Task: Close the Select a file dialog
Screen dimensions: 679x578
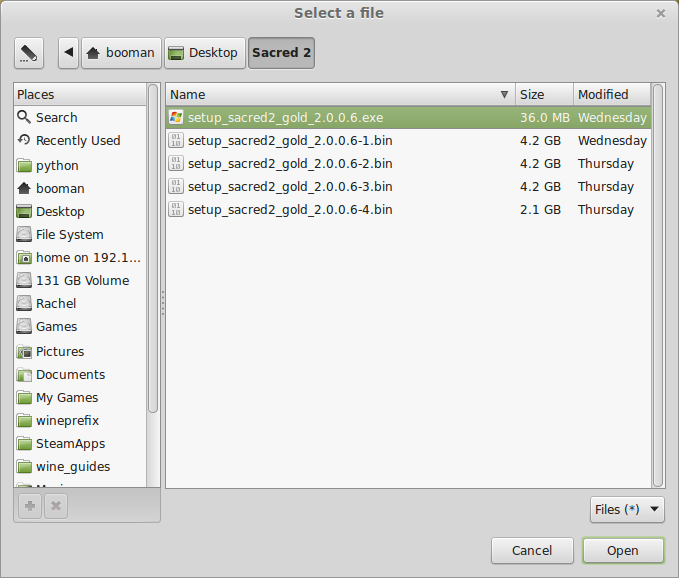Action: coord(660,14)
